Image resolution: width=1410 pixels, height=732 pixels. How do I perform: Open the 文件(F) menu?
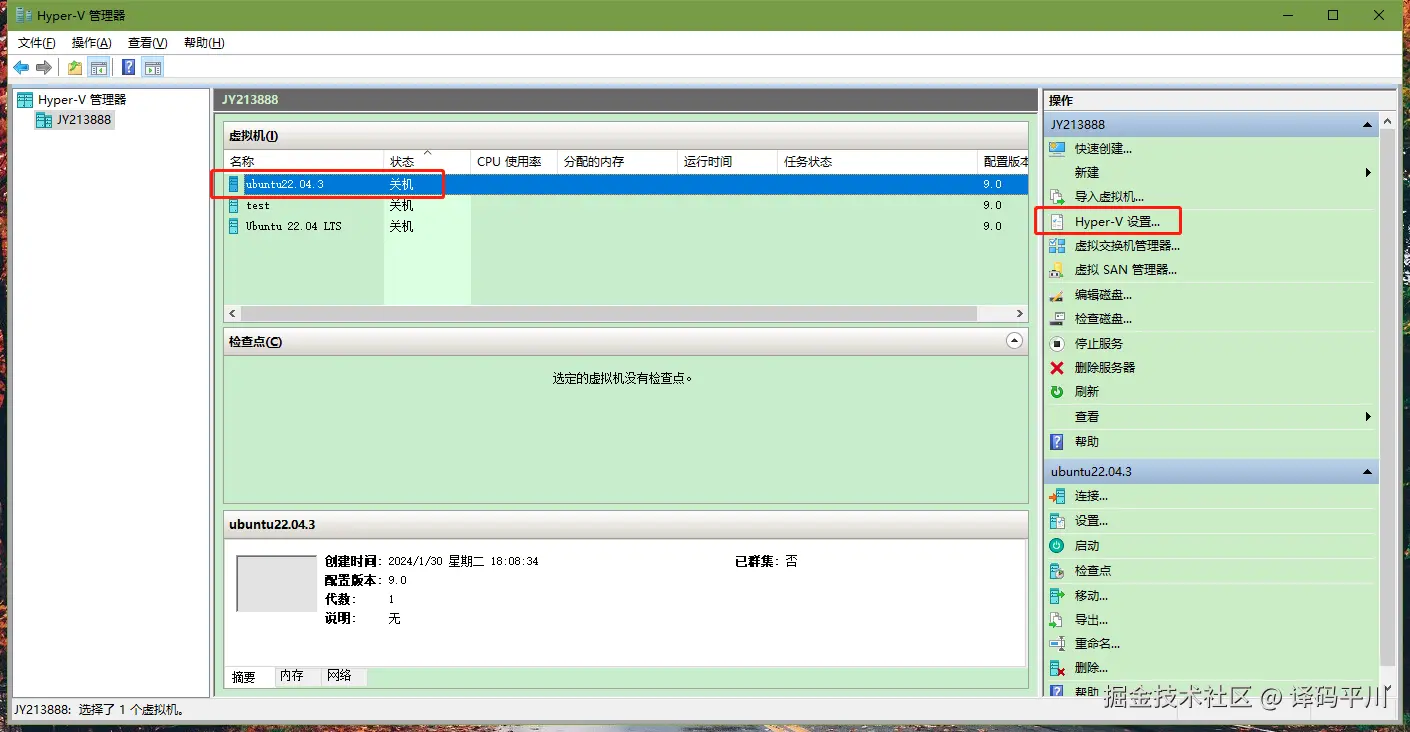[x=37, y=43]
